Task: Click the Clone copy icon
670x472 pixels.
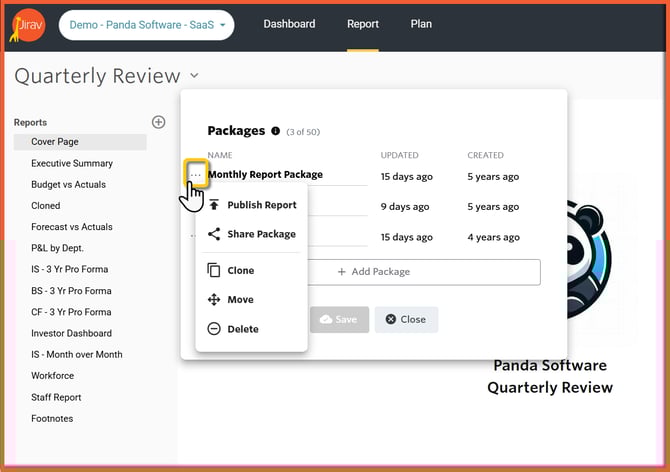Action: pos(214,270)
